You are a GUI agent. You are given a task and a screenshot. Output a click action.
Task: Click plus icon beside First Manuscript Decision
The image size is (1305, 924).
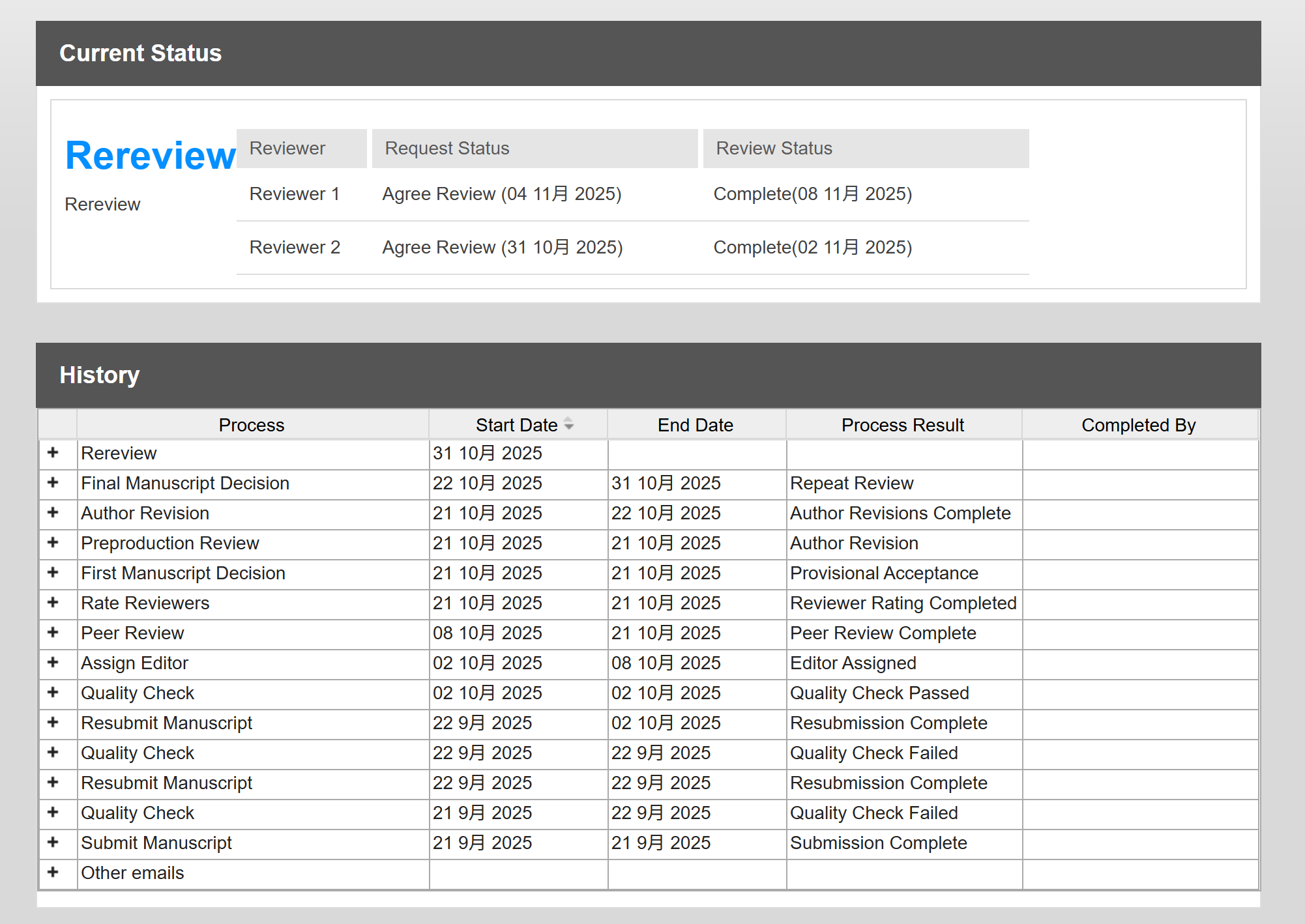coord(53,573)
